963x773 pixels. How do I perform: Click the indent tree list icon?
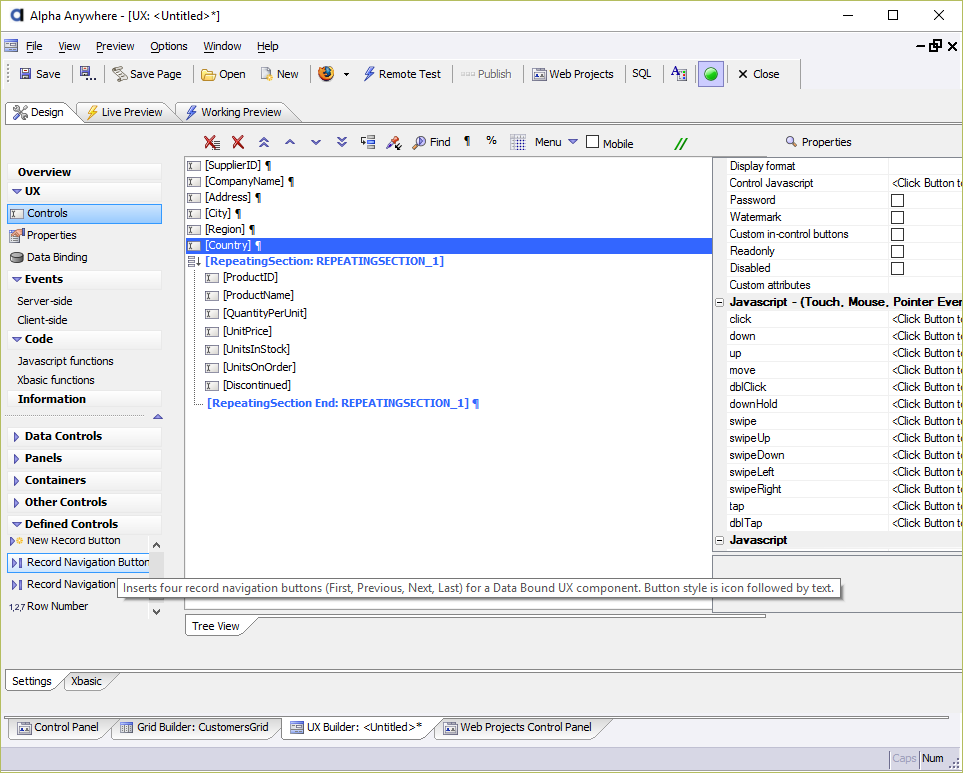[368, 142]
